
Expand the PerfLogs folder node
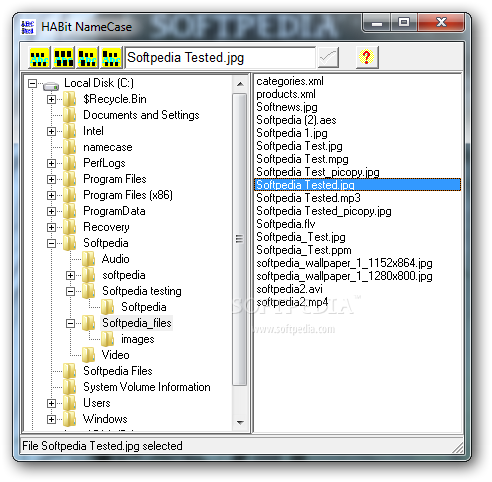coord(51,163)
